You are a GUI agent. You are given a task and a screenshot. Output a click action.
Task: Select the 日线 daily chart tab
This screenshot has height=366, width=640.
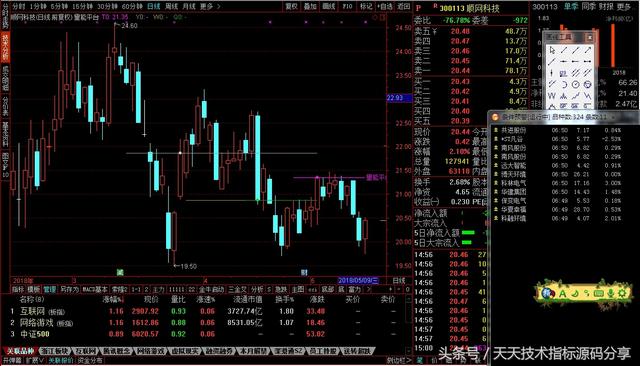153,7
